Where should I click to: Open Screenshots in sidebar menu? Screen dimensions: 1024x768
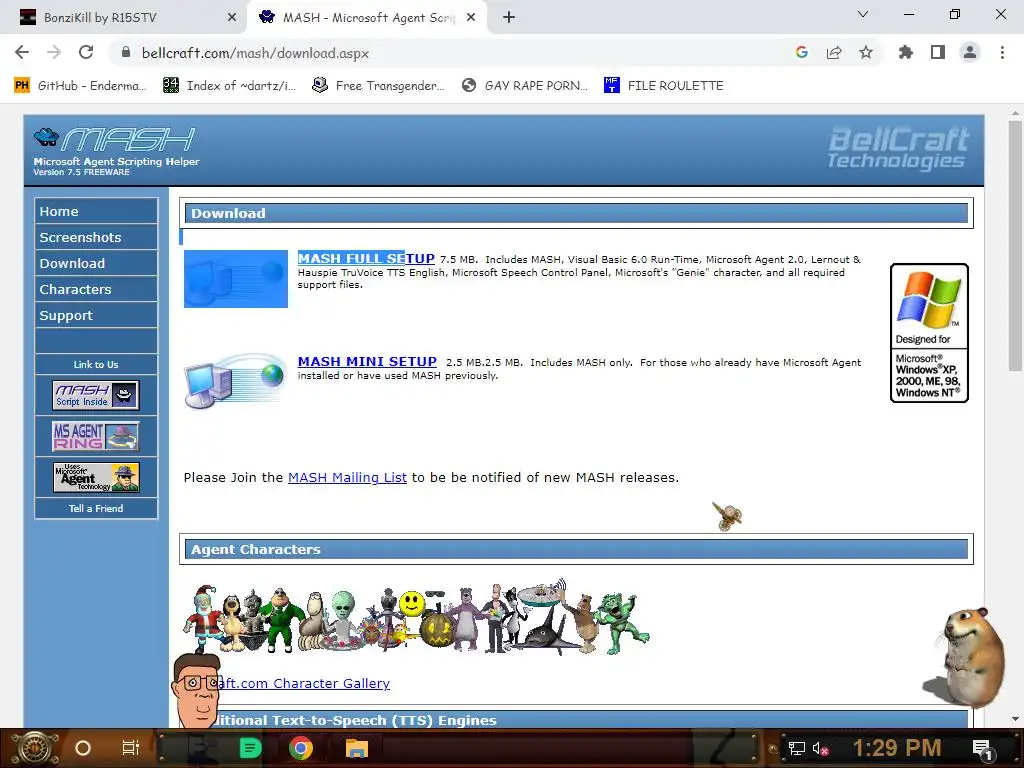click(96, 237)
